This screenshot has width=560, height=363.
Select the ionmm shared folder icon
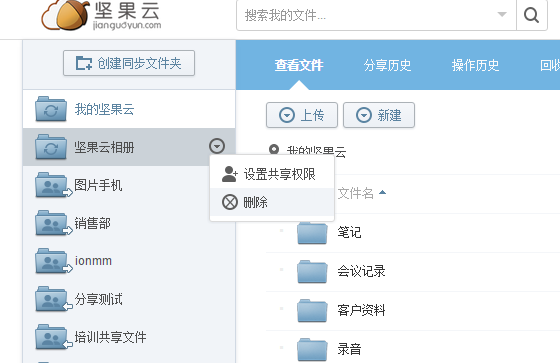point(54,261)
